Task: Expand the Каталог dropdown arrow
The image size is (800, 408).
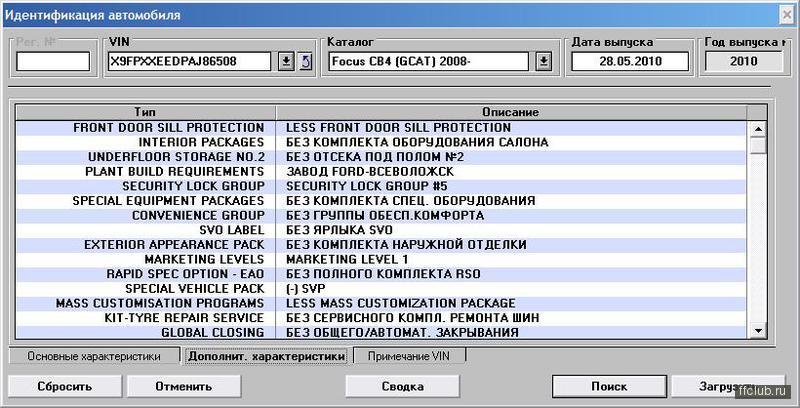Action: point(543,62)
